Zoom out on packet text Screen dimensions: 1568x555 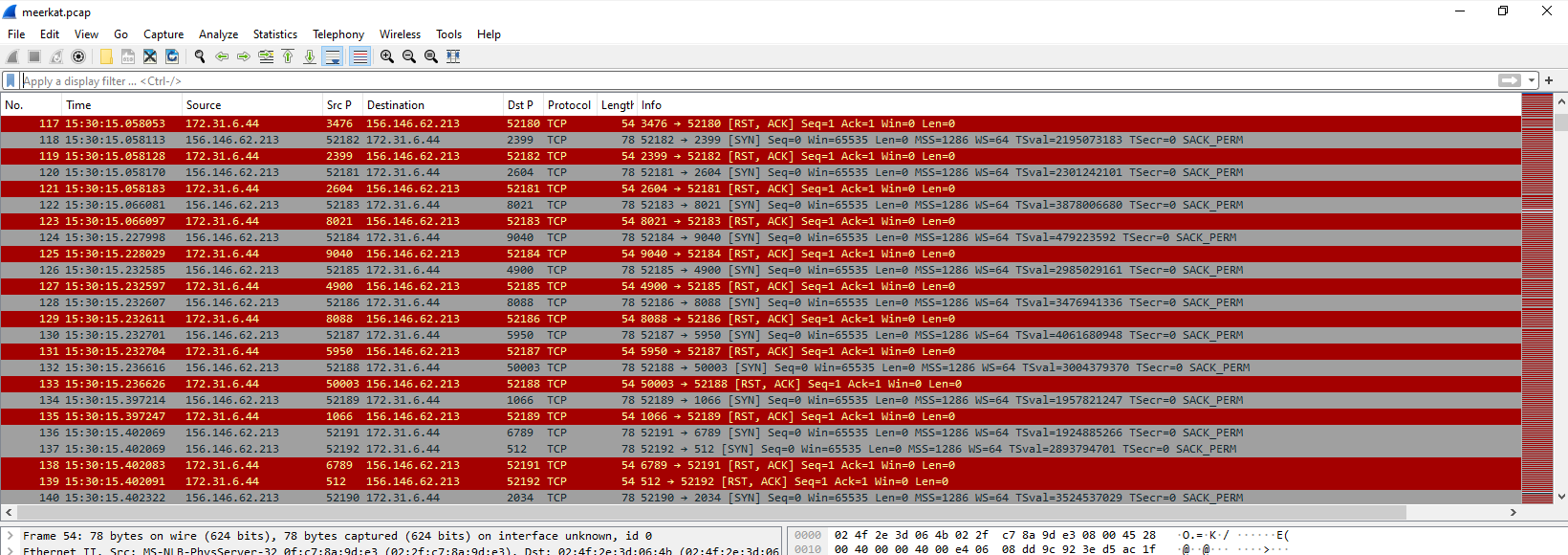(x=409, y=56)
